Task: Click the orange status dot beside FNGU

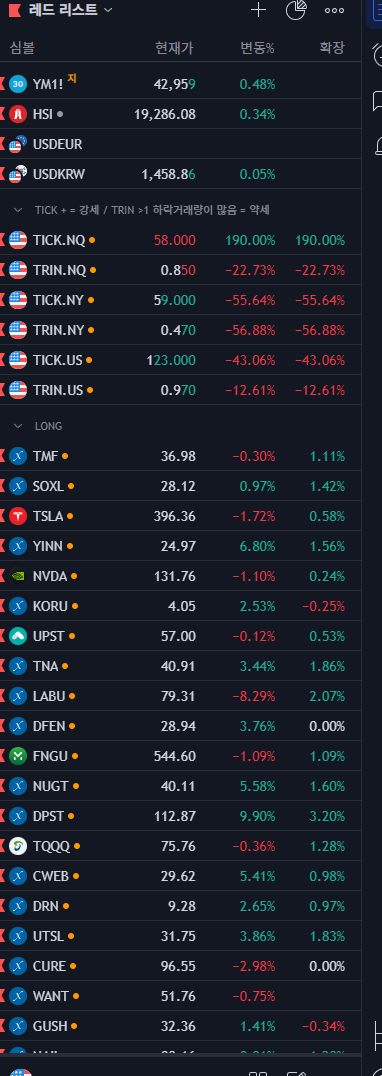Action: pos(75,756)
